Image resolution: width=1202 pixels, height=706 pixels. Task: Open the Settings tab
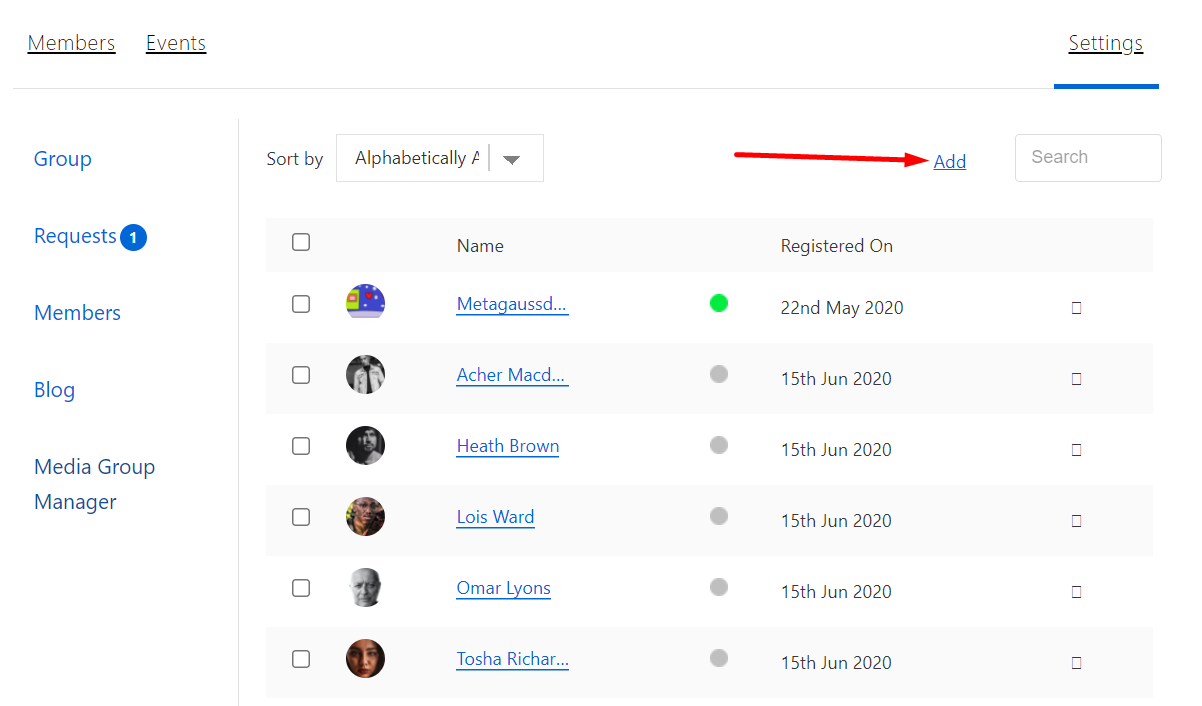tap(1105, 43)
